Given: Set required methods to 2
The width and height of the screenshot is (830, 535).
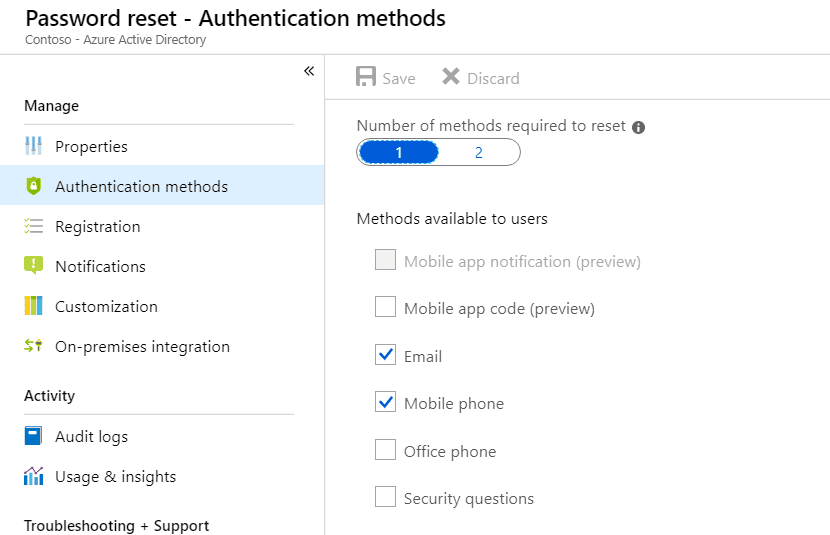Looking at the screenshot, I should (479, 152).
